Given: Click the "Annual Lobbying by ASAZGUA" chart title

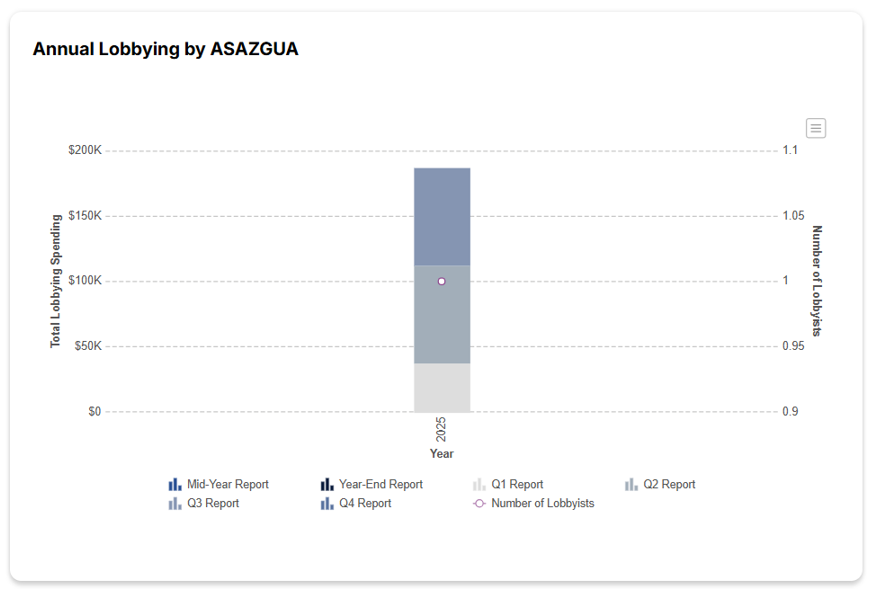Looking at the screenshot, I should (x=165, y=49).
